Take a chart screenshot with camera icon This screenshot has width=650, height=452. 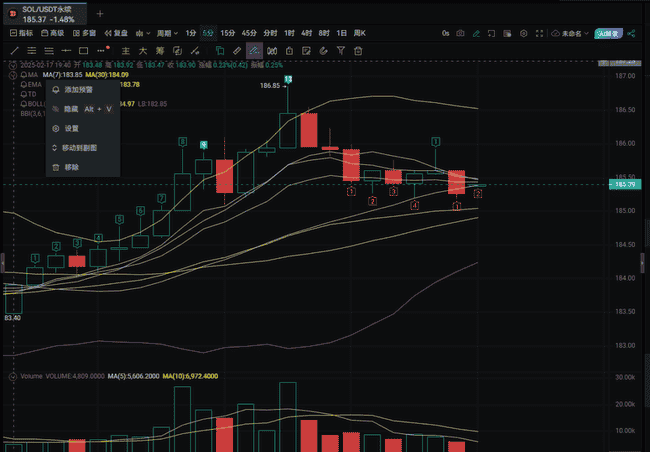point(460,33)
